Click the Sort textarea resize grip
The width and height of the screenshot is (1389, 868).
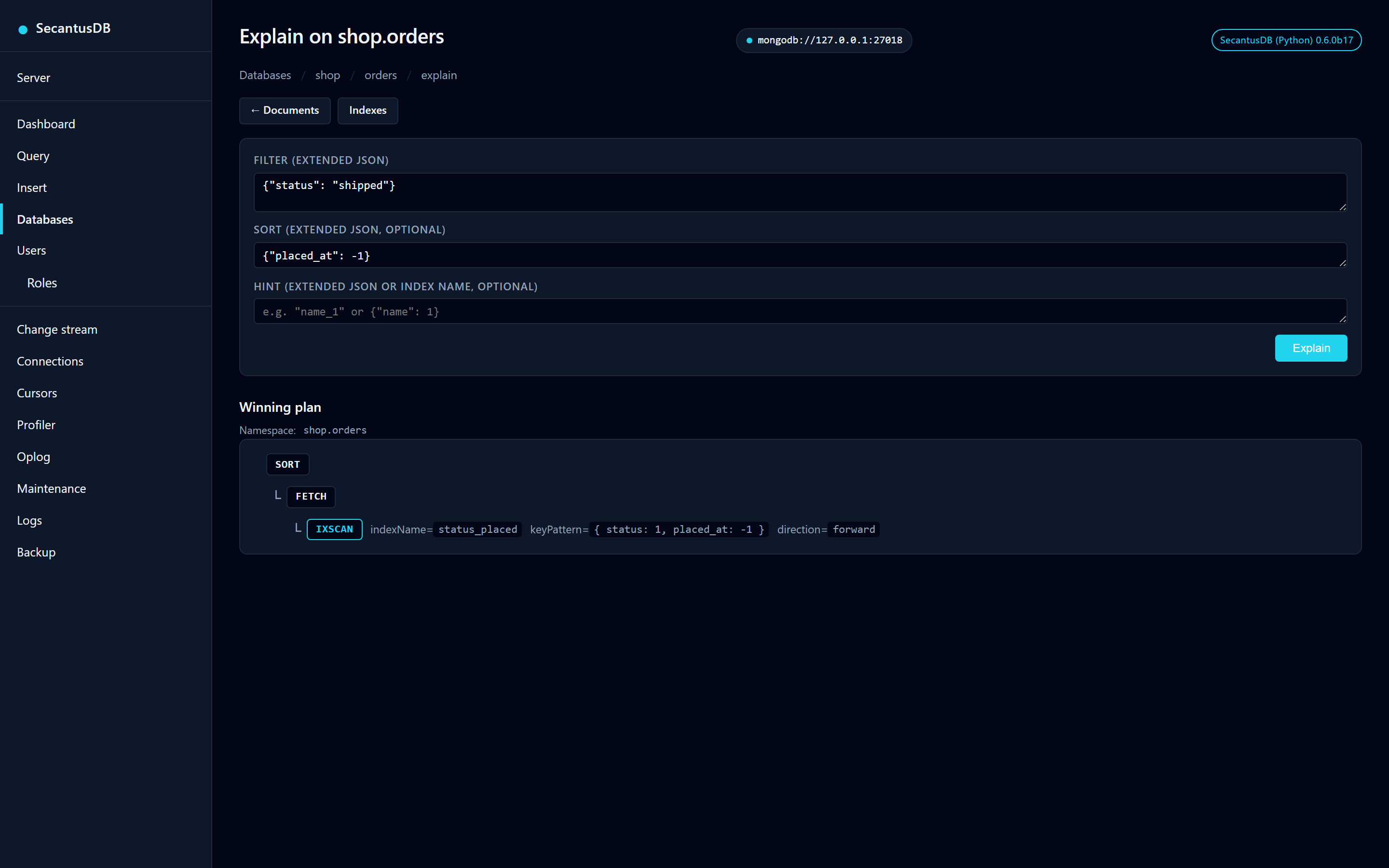pyautogui.click(x=1343, y=262)
